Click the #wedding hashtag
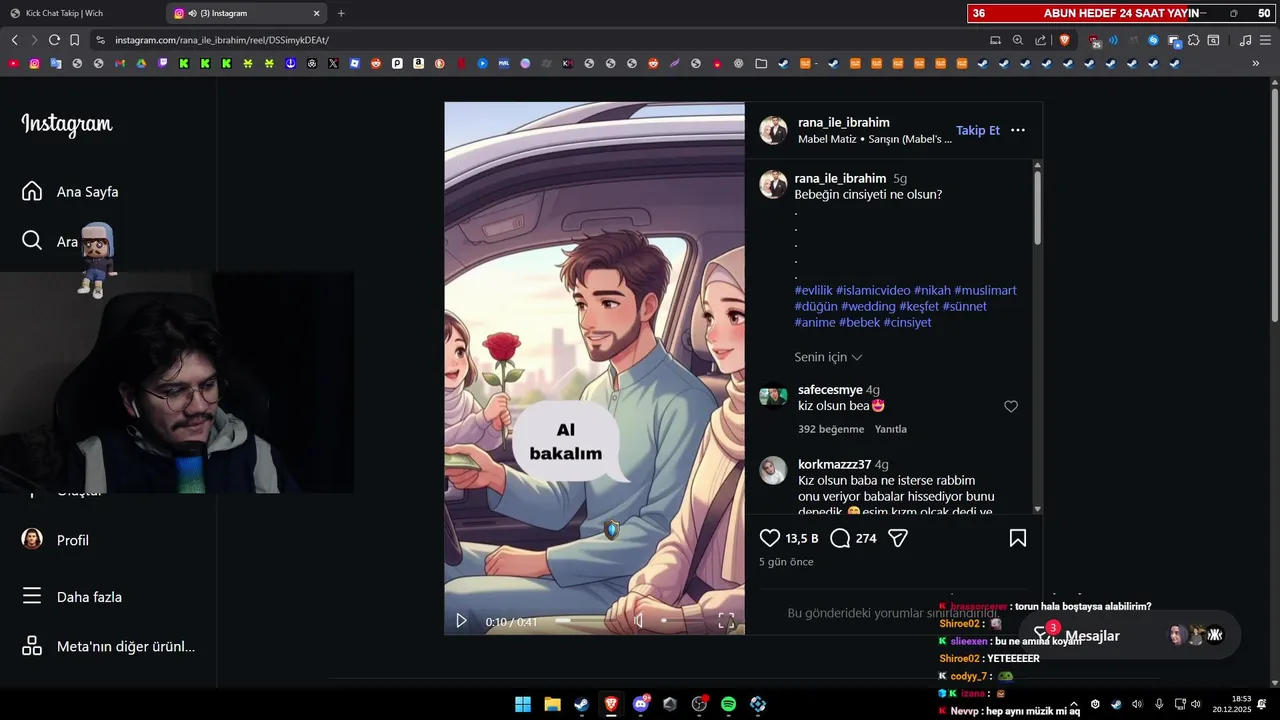The width and height of the screenshot is (1280, 720). [x=868, y=306]
